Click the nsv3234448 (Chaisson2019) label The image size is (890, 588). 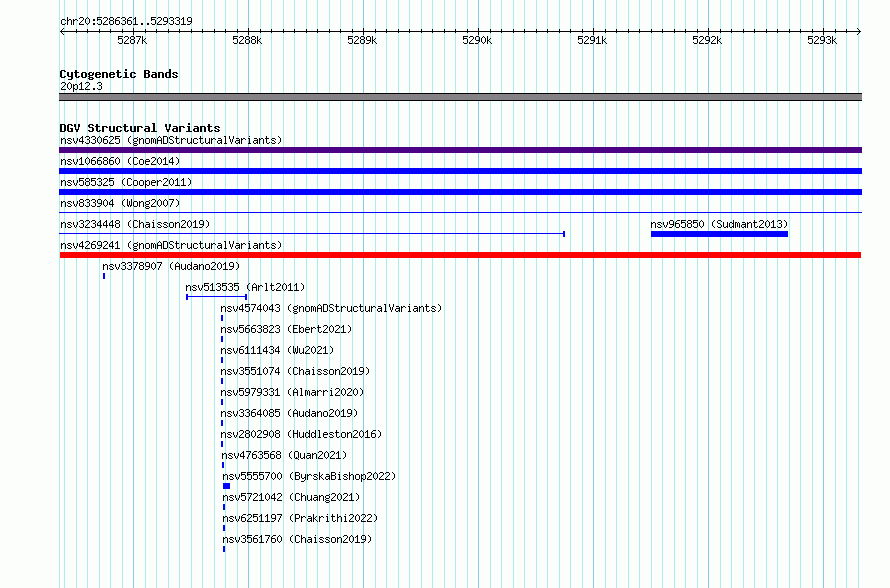[135, 224]
